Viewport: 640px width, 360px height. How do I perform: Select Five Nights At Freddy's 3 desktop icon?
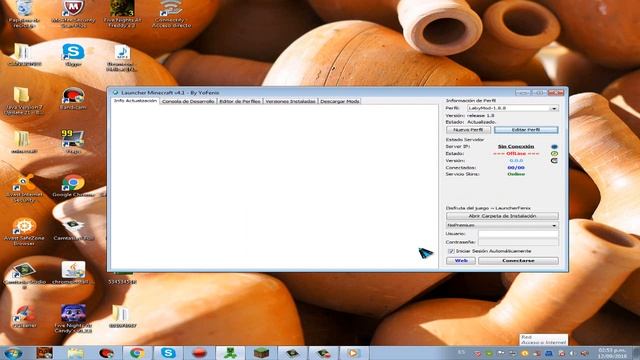(x=122, y=13)
